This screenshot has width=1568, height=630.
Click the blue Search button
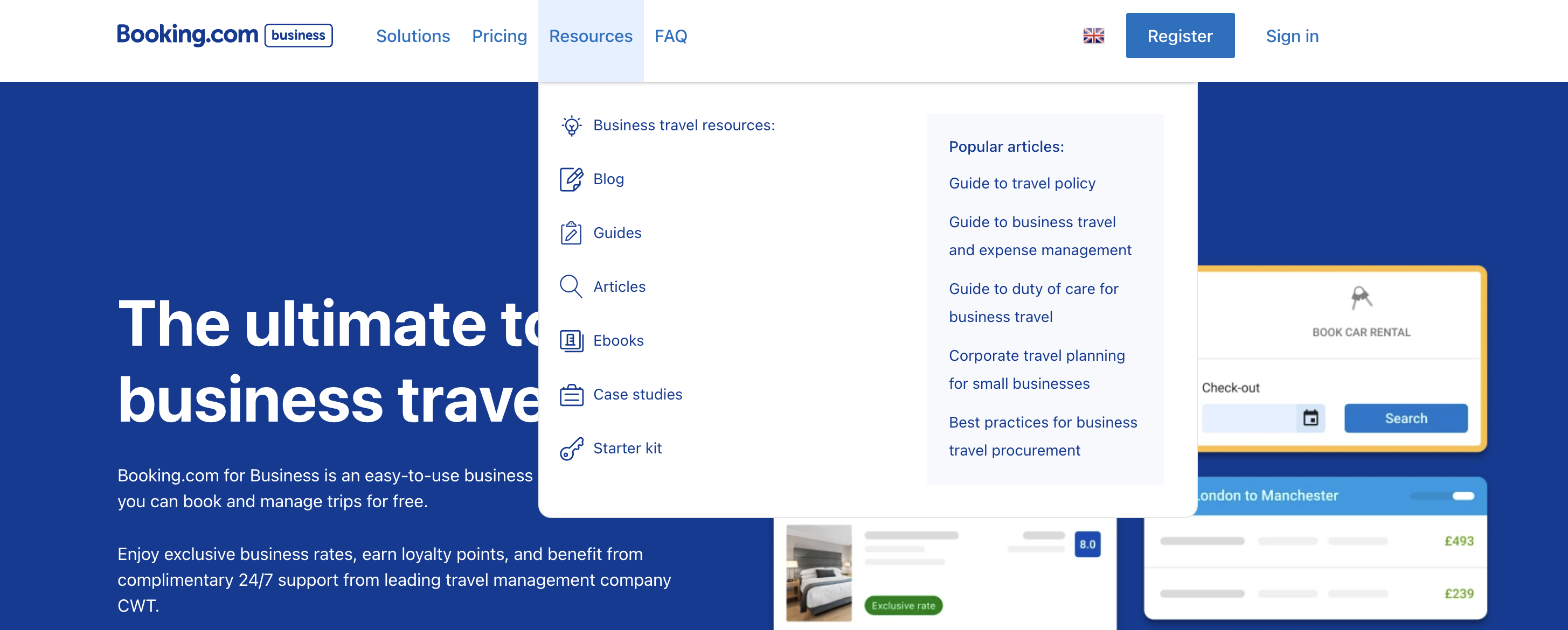[x=1406, y=418]
